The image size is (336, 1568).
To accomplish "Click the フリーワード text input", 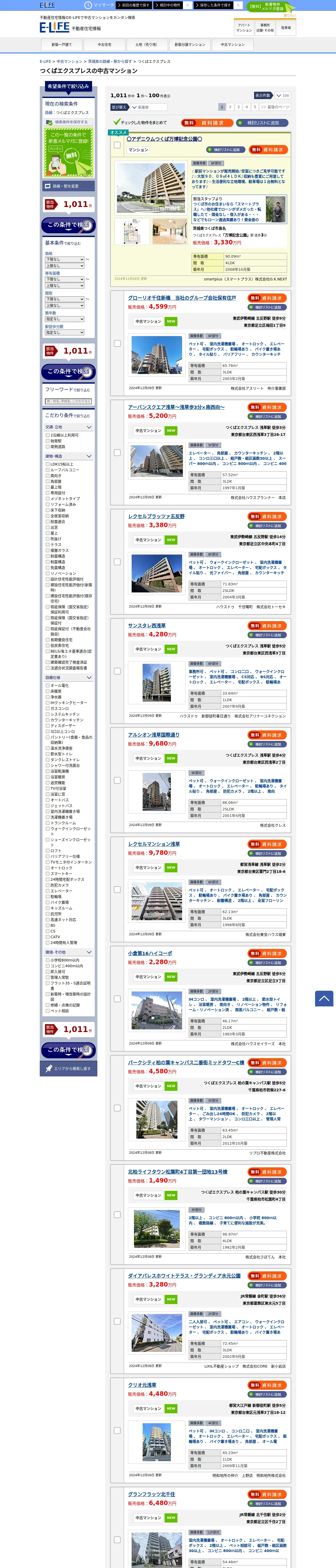I will 68,401.
